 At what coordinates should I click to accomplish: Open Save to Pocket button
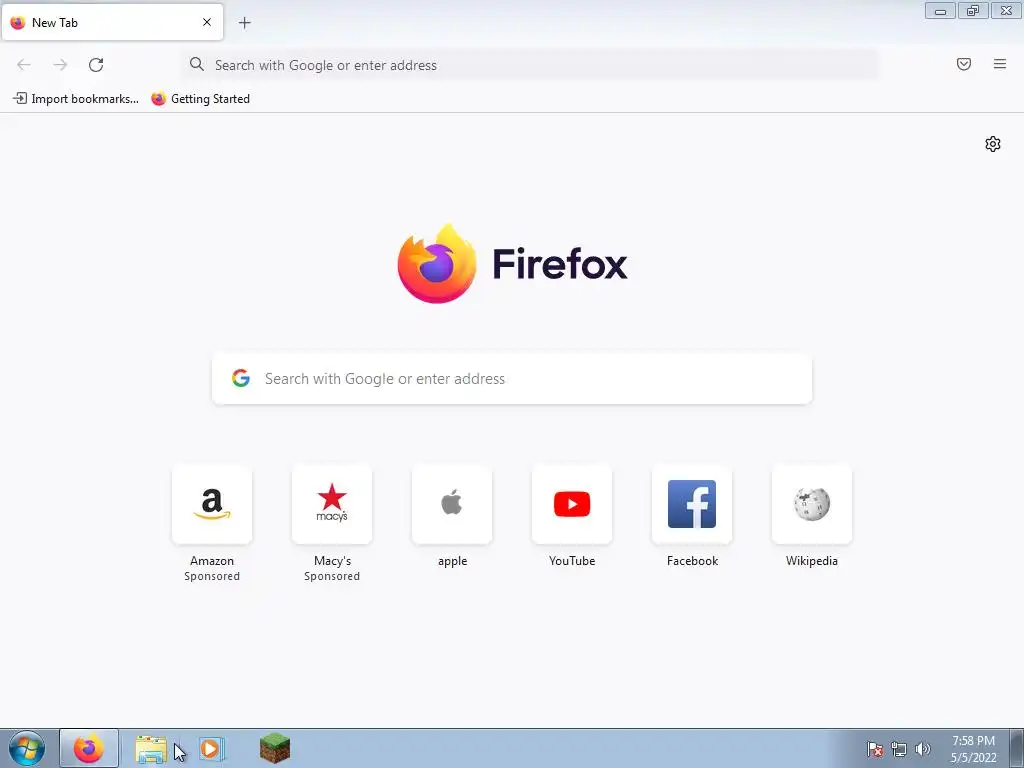(963, 64)
